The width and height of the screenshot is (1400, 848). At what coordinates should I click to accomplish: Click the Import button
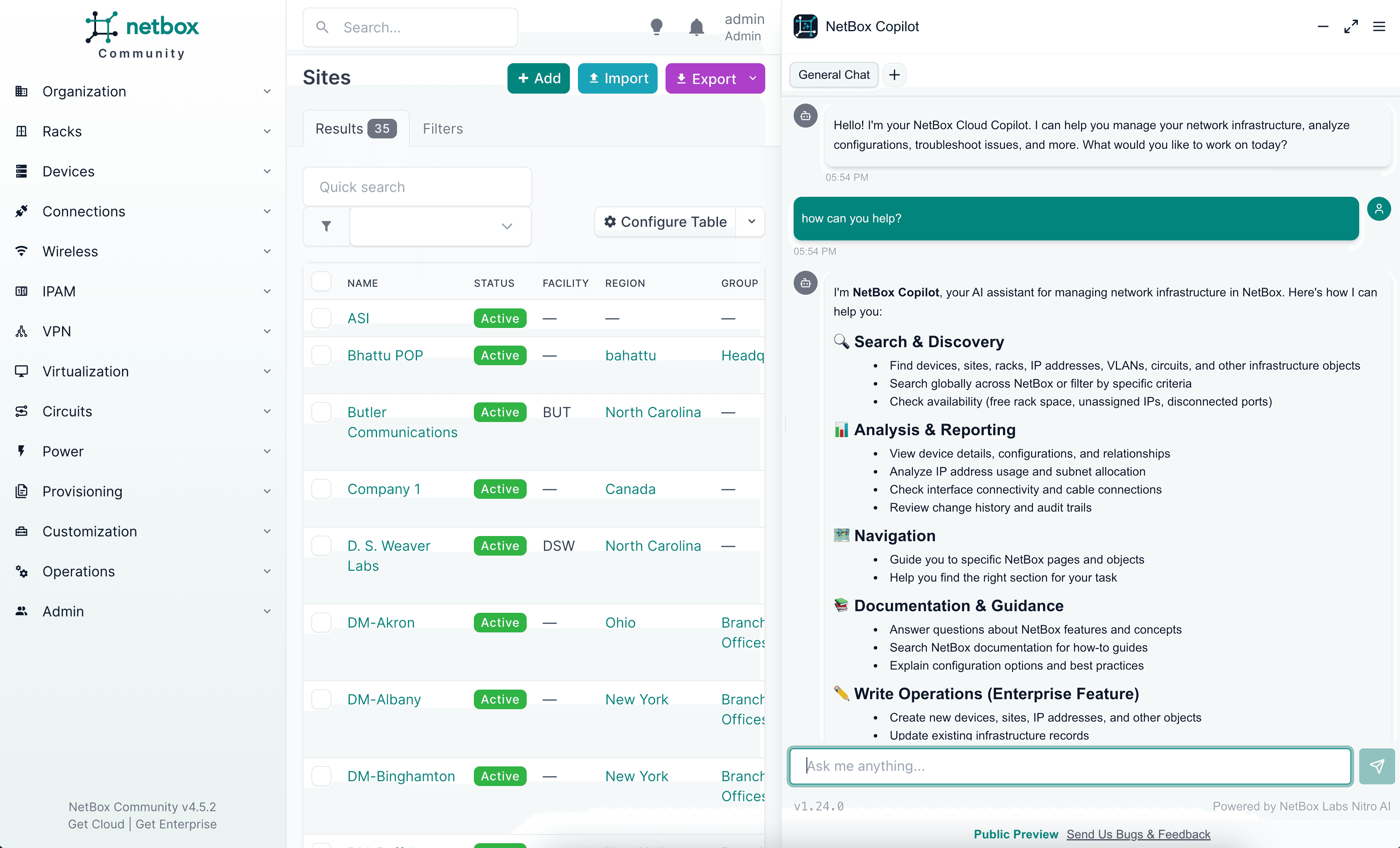pyautogui.click(x=617, y=78)
